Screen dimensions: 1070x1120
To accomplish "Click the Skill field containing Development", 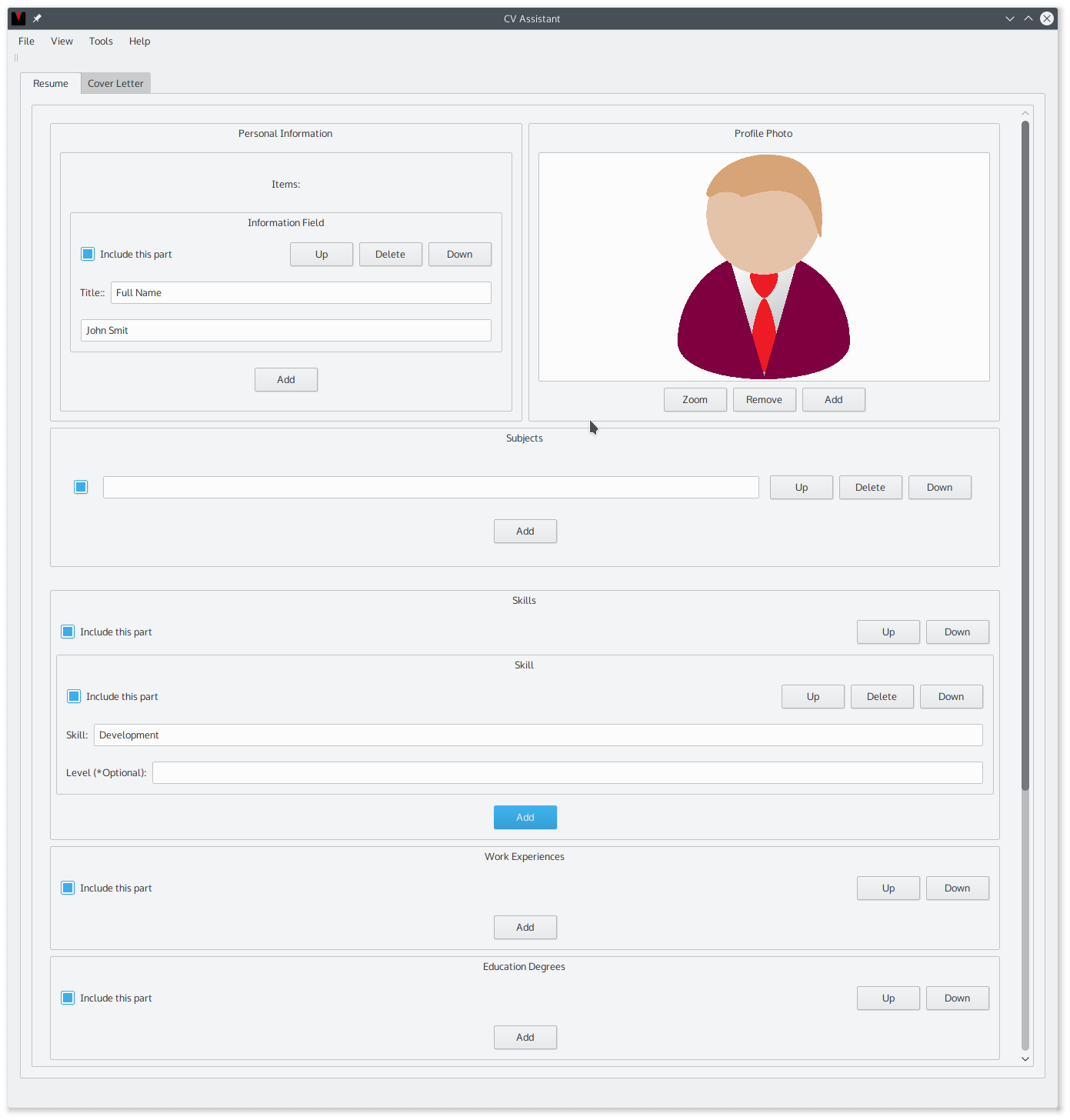I will [x=538, y=735].
